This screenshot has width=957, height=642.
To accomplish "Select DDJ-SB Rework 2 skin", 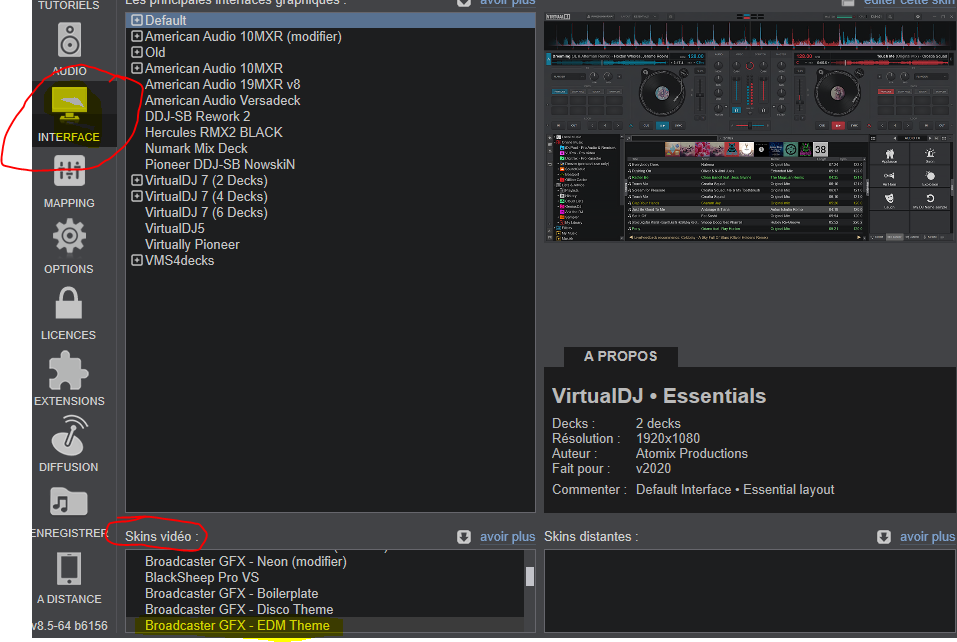I will (x=197, y=116).
